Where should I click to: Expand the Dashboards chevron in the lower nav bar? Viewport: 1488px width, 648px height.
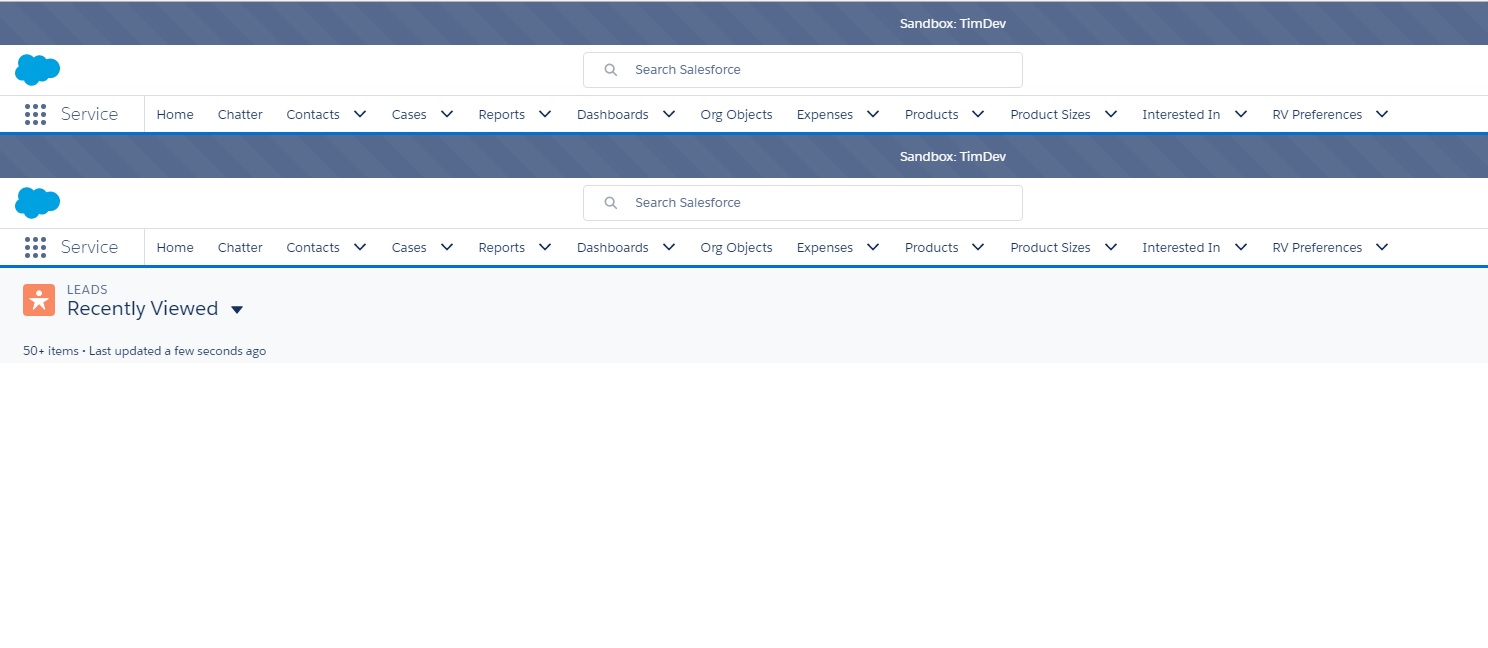pos(669,247)
